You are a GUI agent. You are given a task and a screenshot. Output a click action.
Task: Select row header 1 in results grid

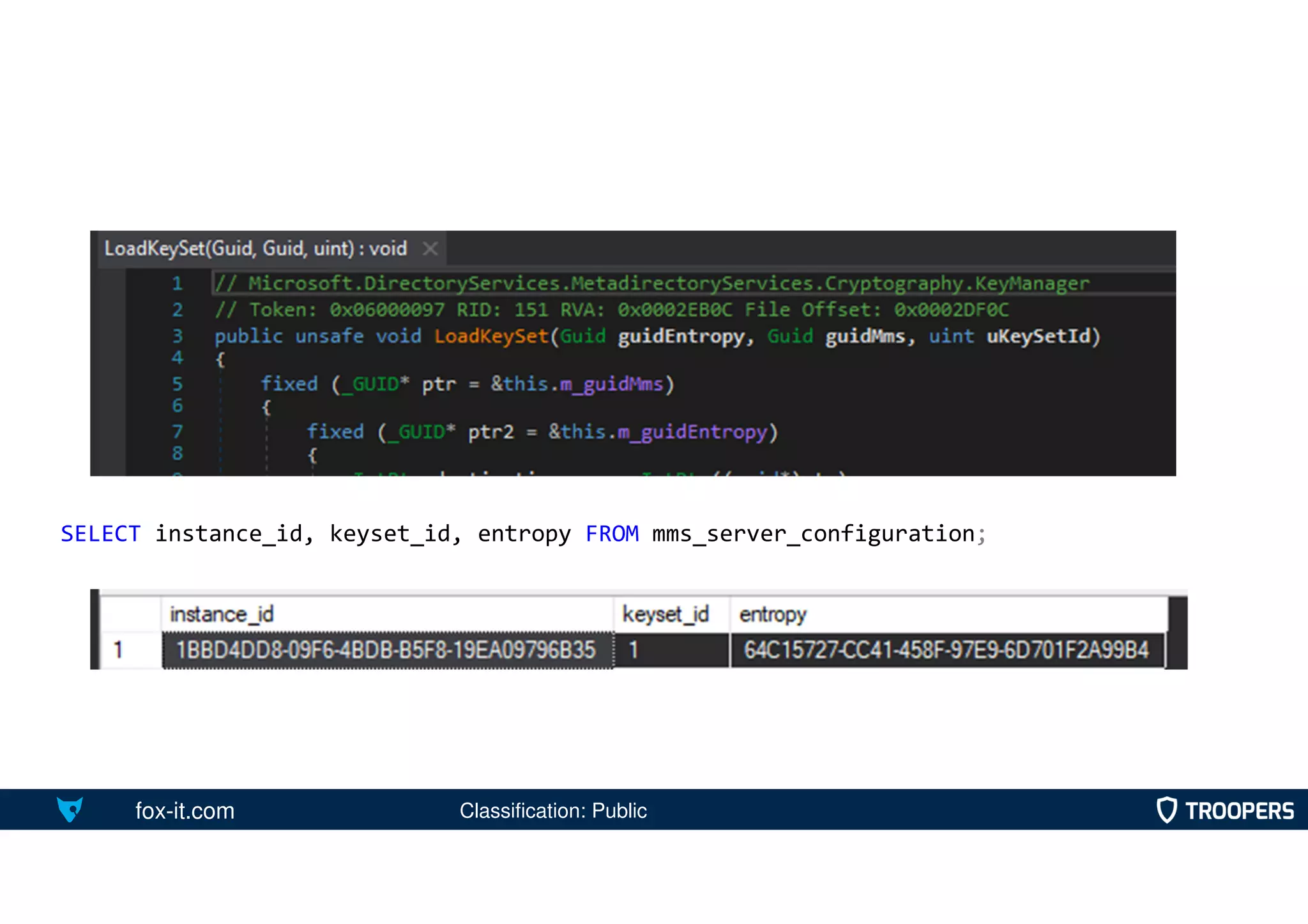point(130,650)
